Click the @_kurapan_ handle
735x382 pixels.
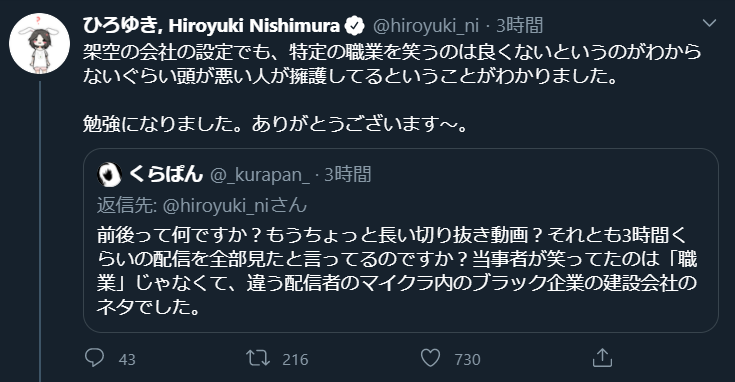(260, 175)
